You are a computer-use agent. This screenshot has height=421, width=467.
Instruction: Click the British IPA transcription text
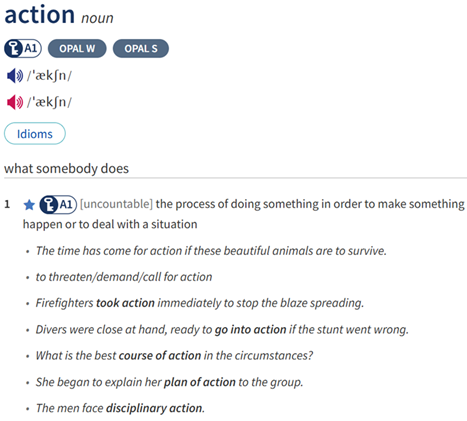click(x=49, y=76)
